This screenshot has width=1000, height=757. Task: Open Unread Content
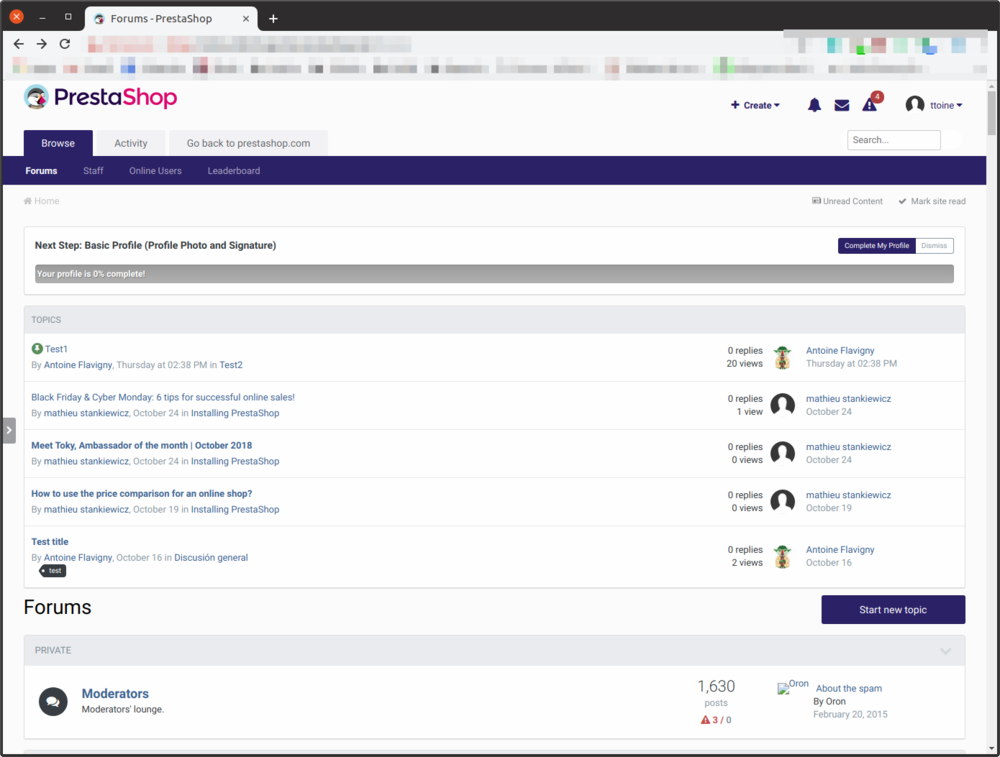(x=847, y=201)
